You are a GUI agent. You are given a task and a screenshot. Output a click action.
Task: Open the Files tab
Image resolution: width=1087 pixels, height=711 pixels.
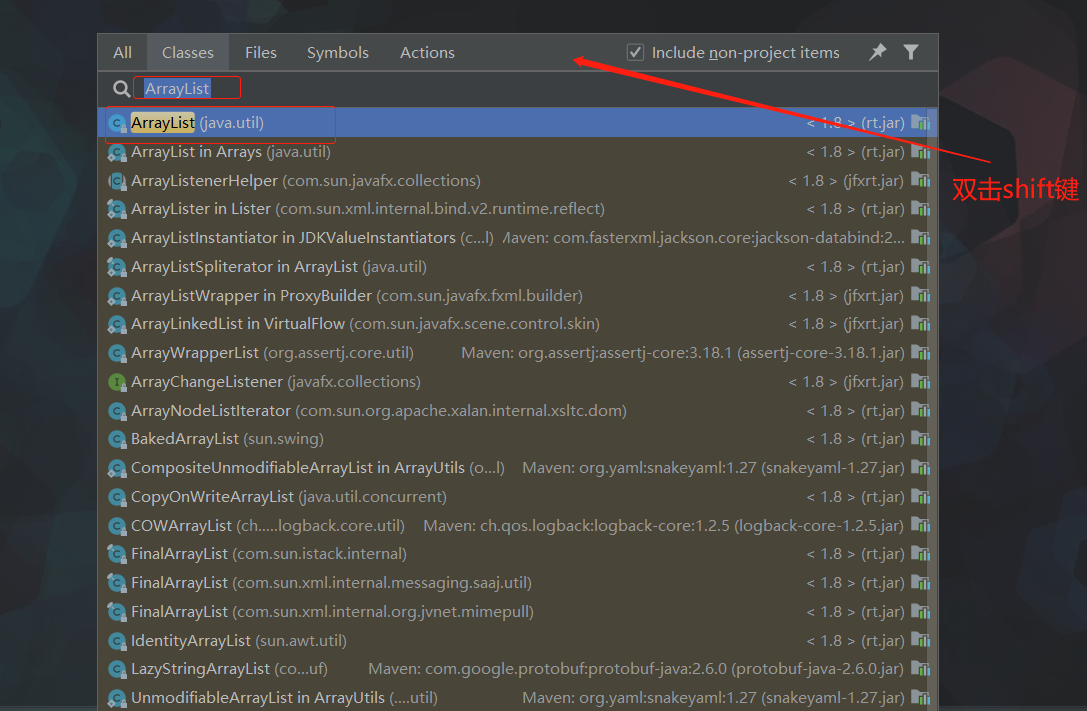tap(261, 53)
